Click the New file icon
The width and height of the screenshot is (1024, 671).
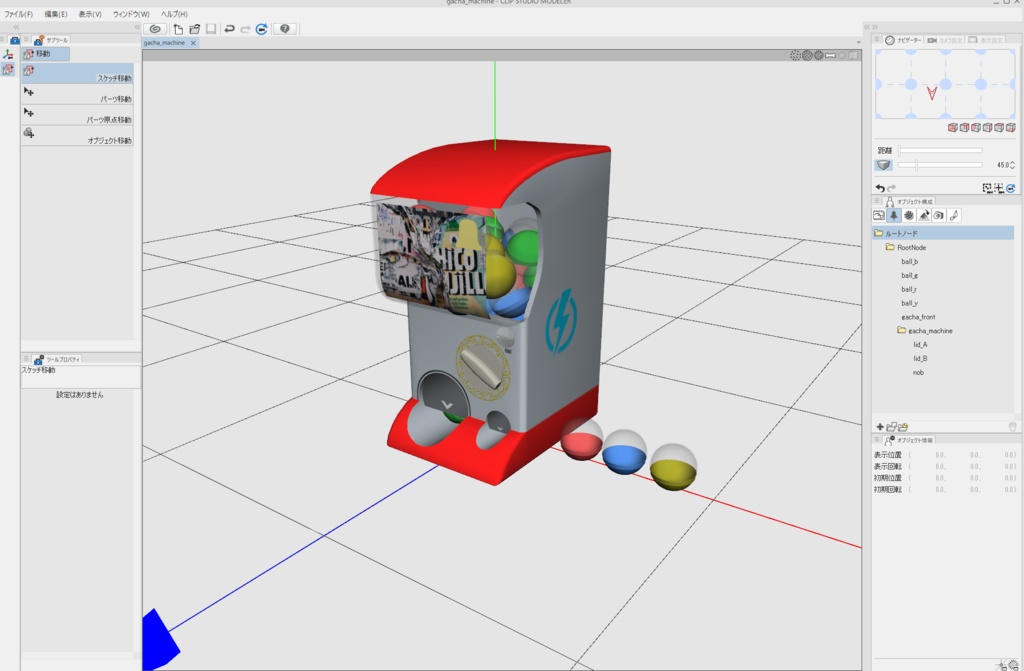178,29
